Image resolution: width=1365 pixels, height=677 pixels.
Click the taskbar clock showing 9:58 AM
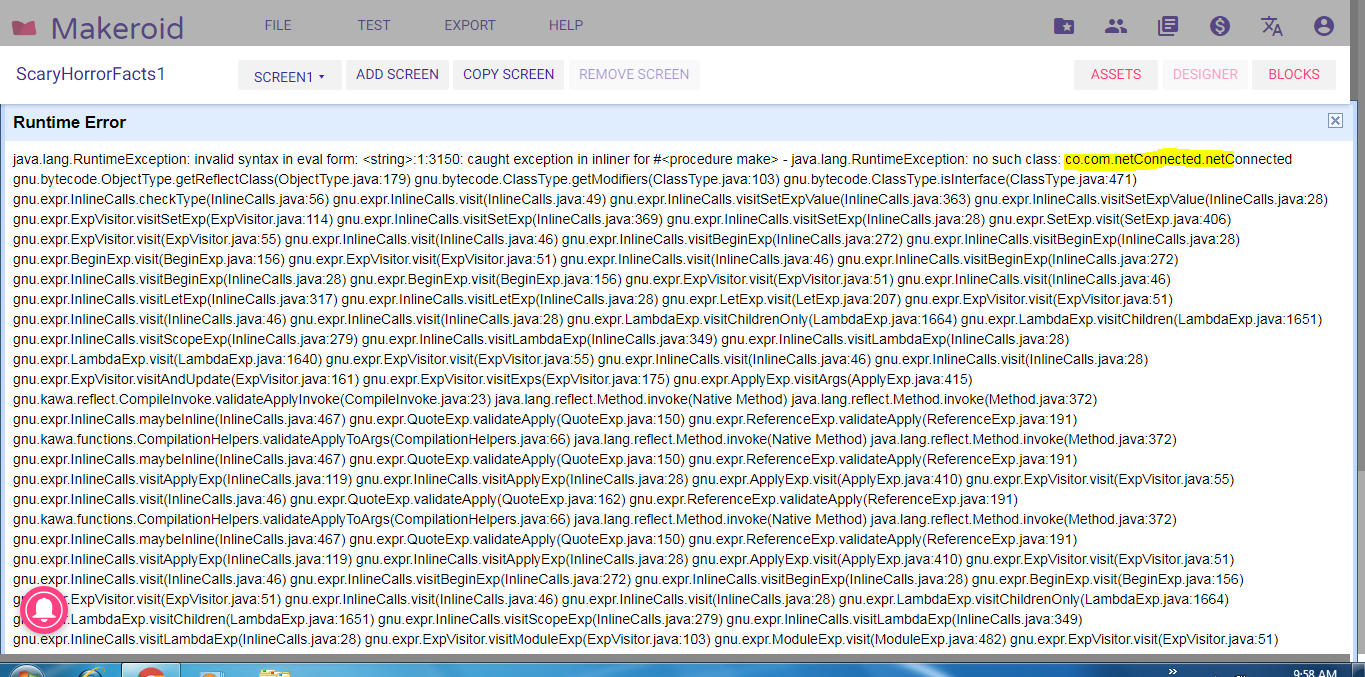1315,673
